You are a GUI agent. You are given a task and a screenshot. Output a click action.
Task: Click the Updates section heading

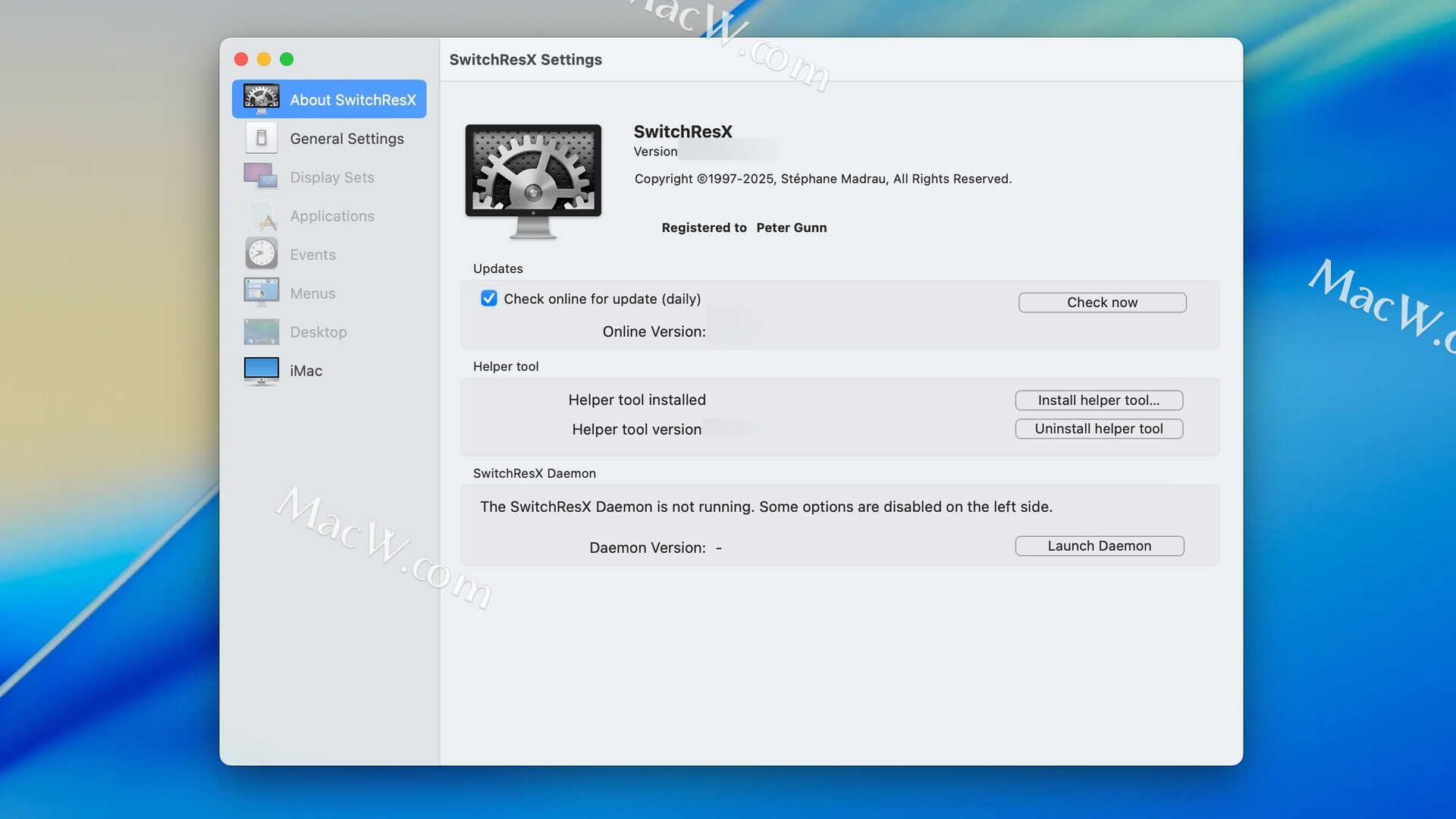tap(498, 268)
